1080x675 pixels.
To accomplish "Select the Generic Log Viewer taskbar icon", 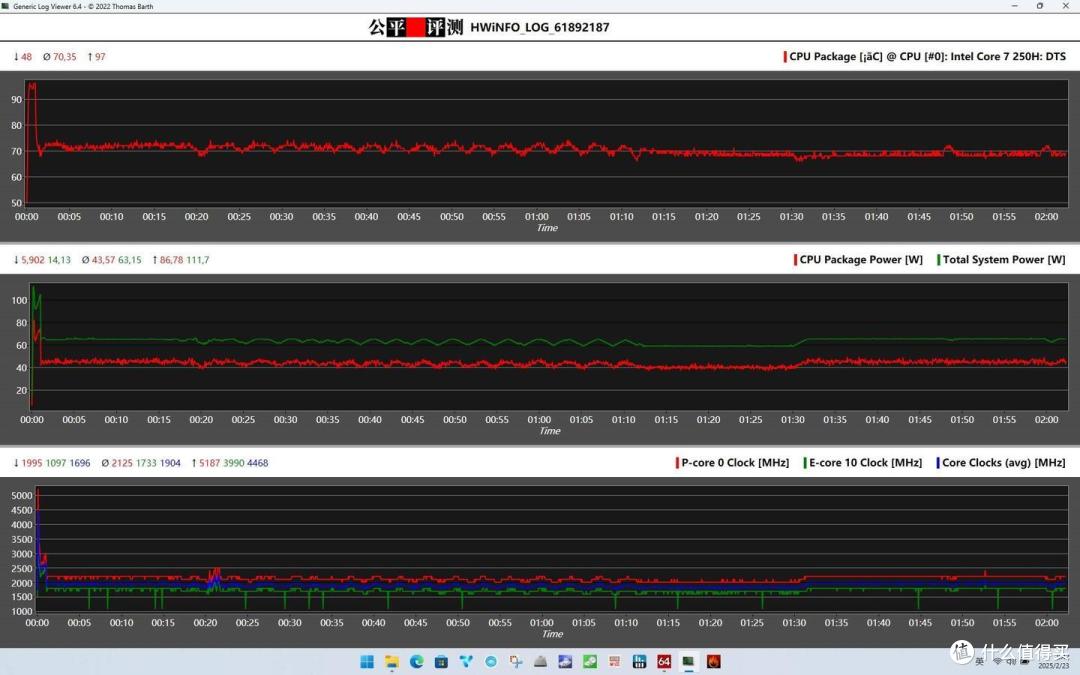I will (689, 662).
